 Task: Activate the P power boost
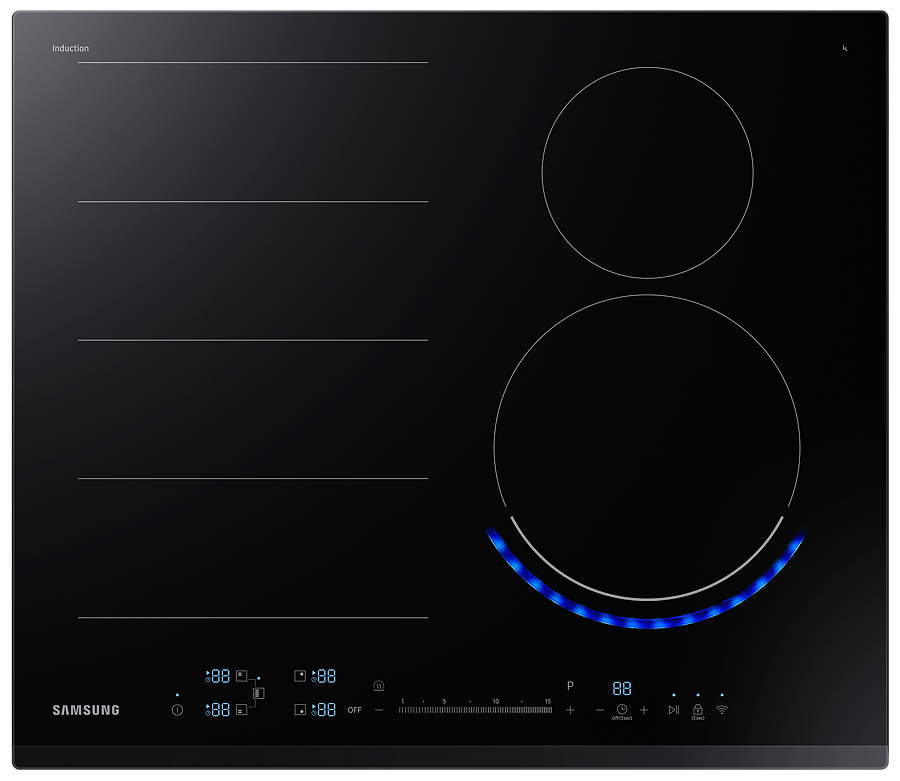570,686
